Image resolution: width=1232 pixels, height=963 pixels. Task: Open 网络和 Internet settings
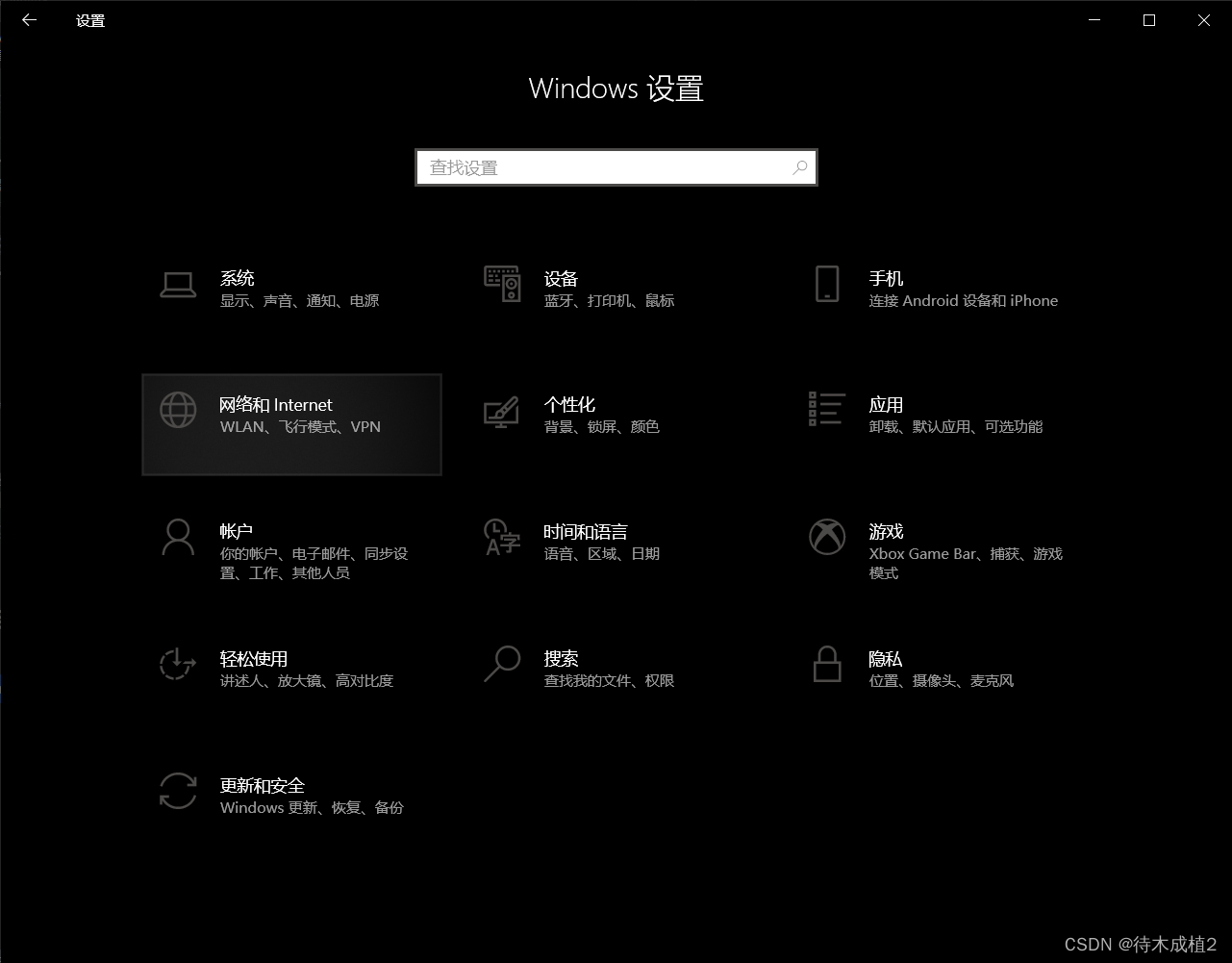[x=291, y=424]
